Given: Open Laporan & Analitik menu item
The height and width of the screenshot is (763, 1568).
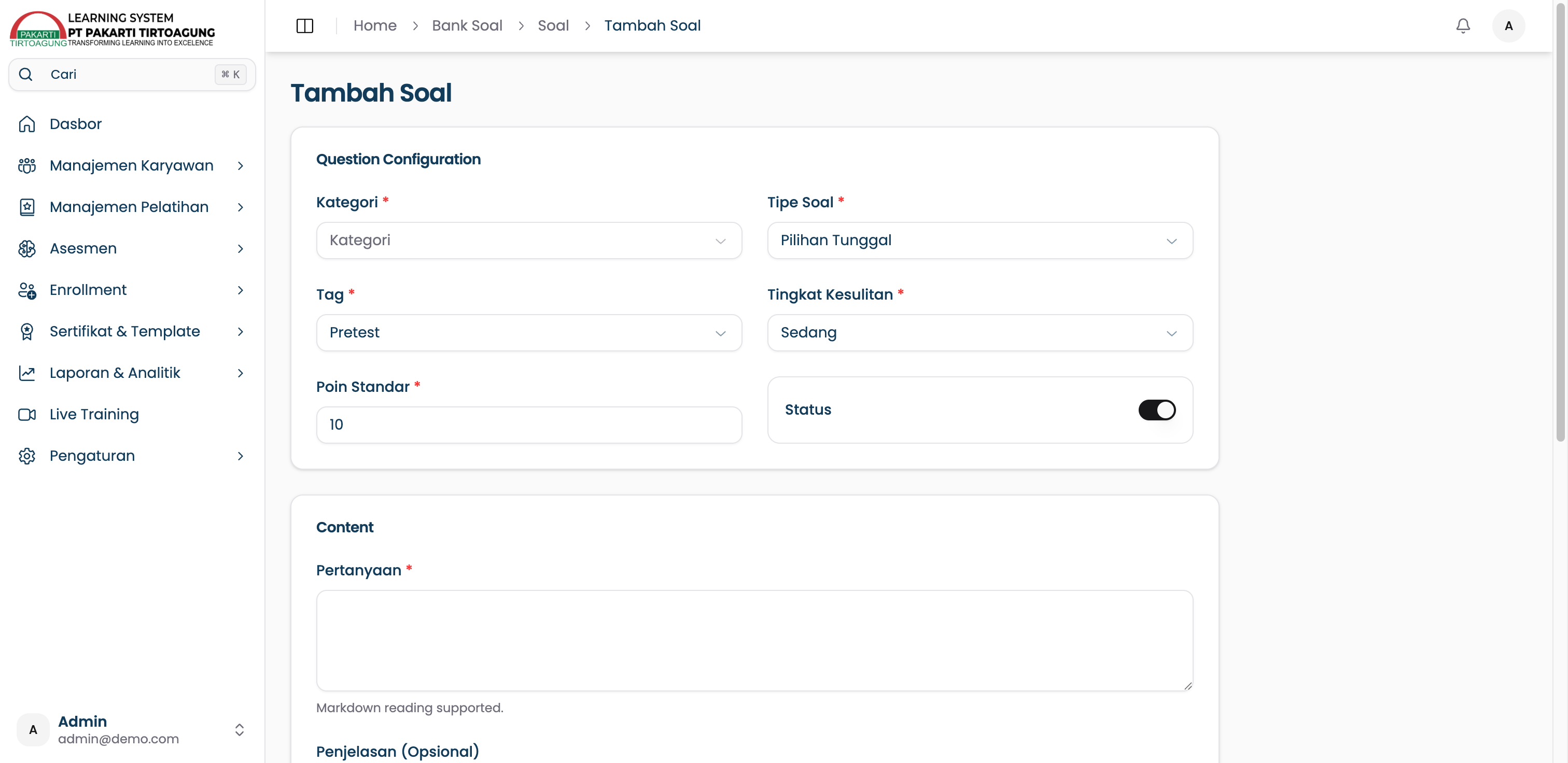Looking at the screenshot, I should 132,373.
